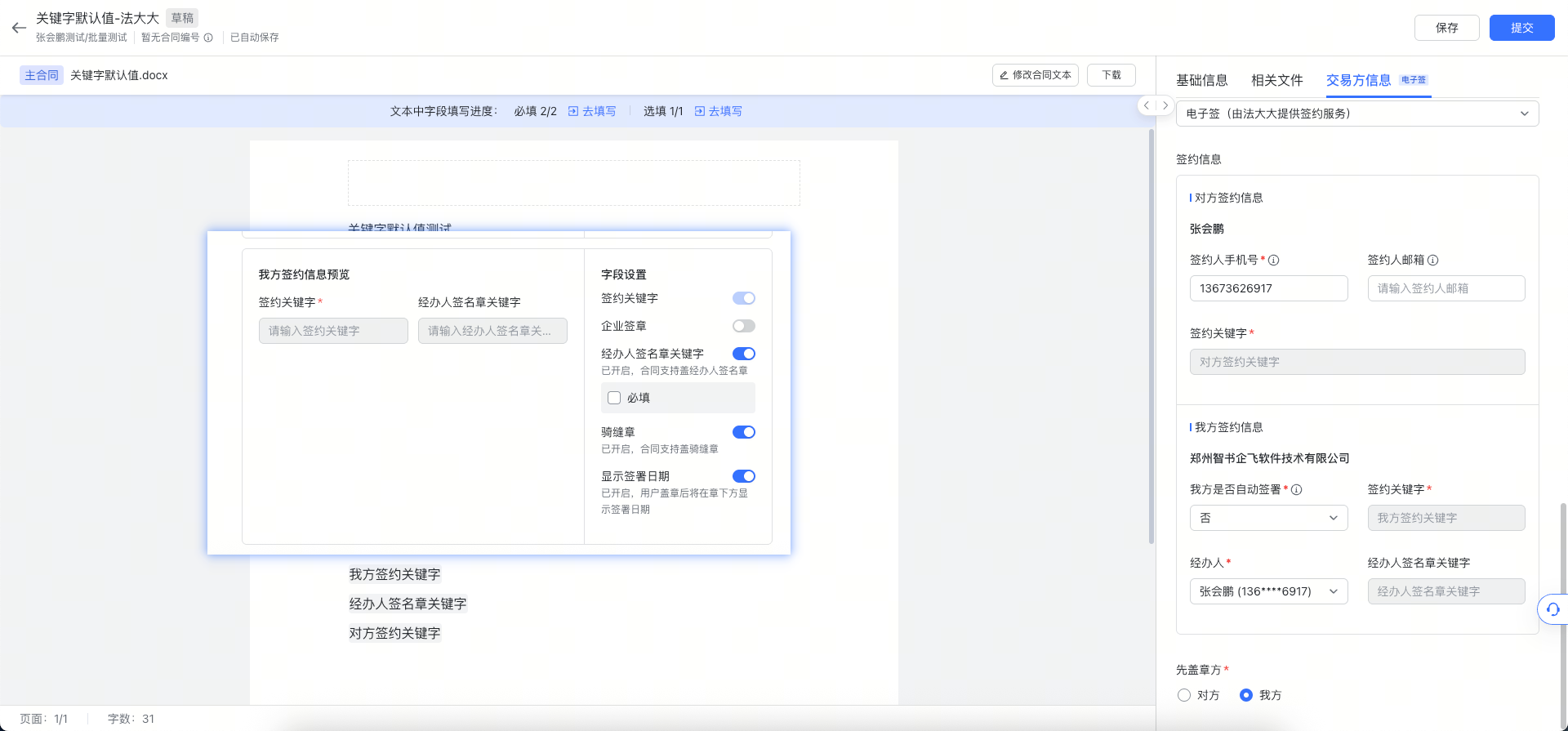Screen dimensions: 1568x731
Task: Click 去填写 link next to 选填 1/1
Action: 719,111
